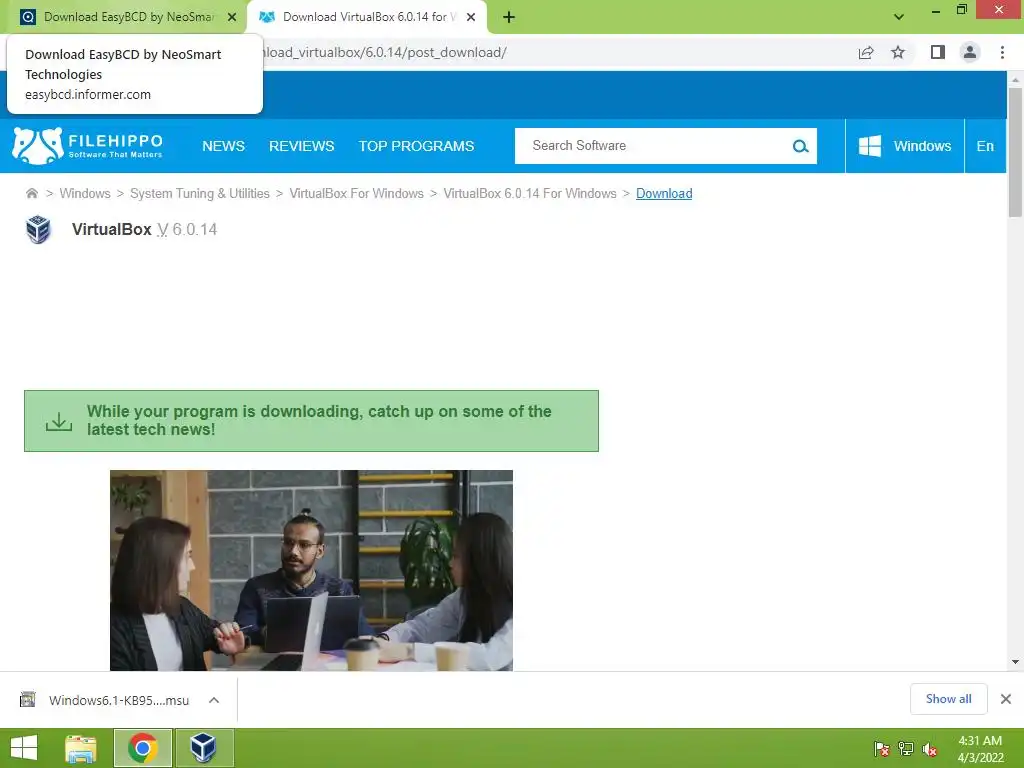Close the downloads bar
The image size is (1024, 768).
click(x=1006, y=699)
